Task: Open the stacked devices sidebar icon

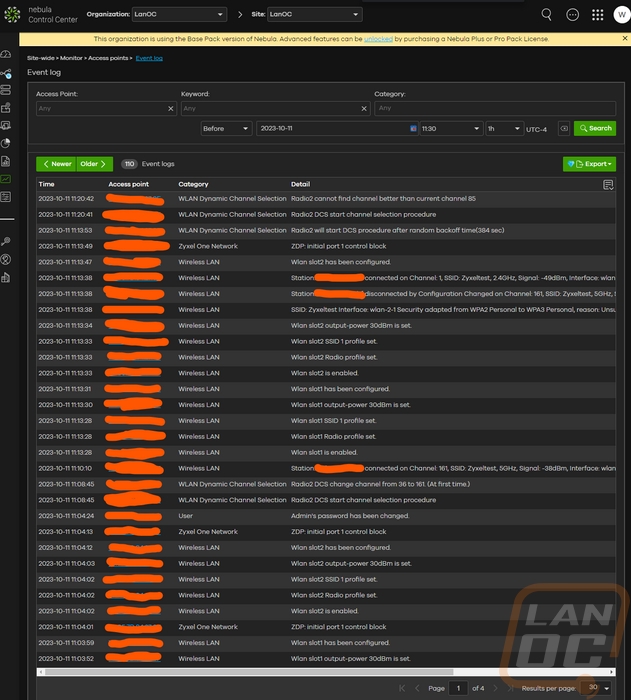Action: point(6,90)
